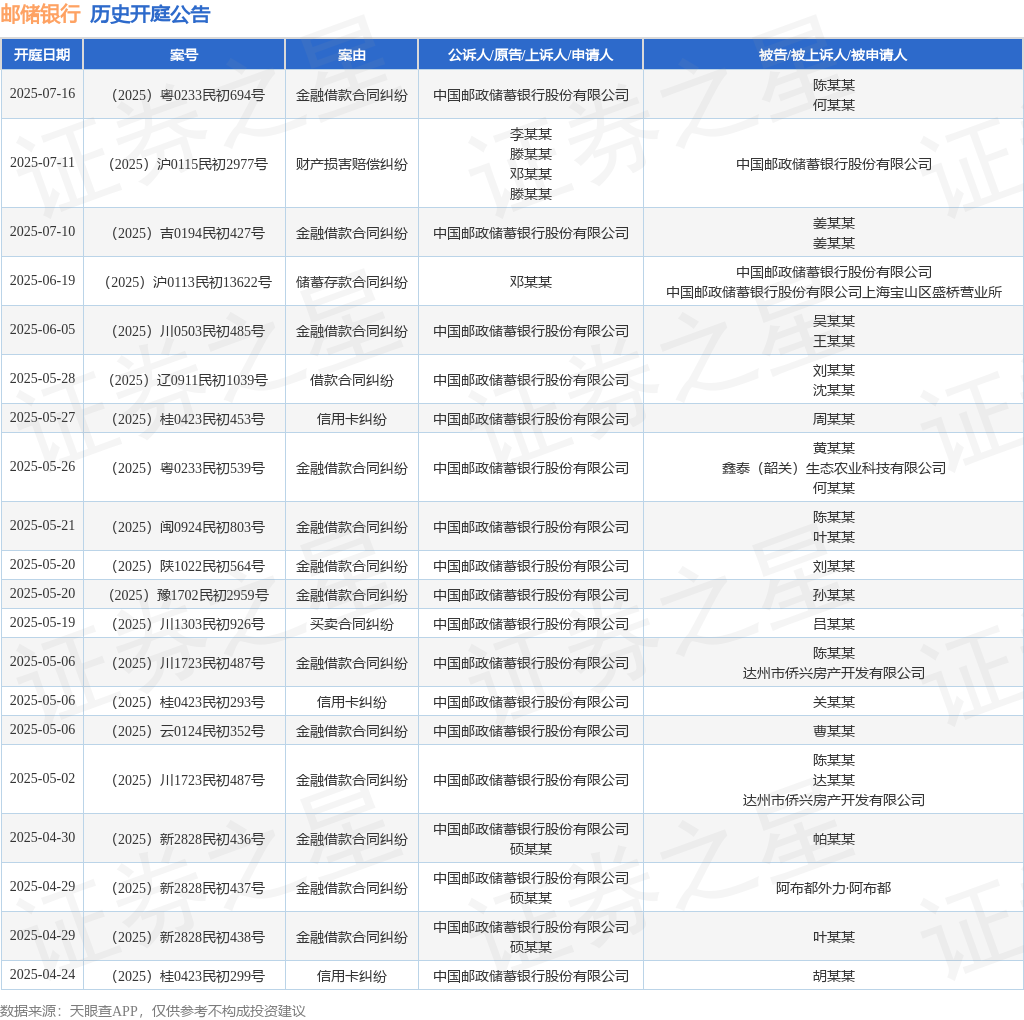Image resolution: width=1024 pixels, height=1020 pixels.
Task: Click 信用卡纠纷 in the 桂0423民初299号 row
Action: click(x=351, y=976)
